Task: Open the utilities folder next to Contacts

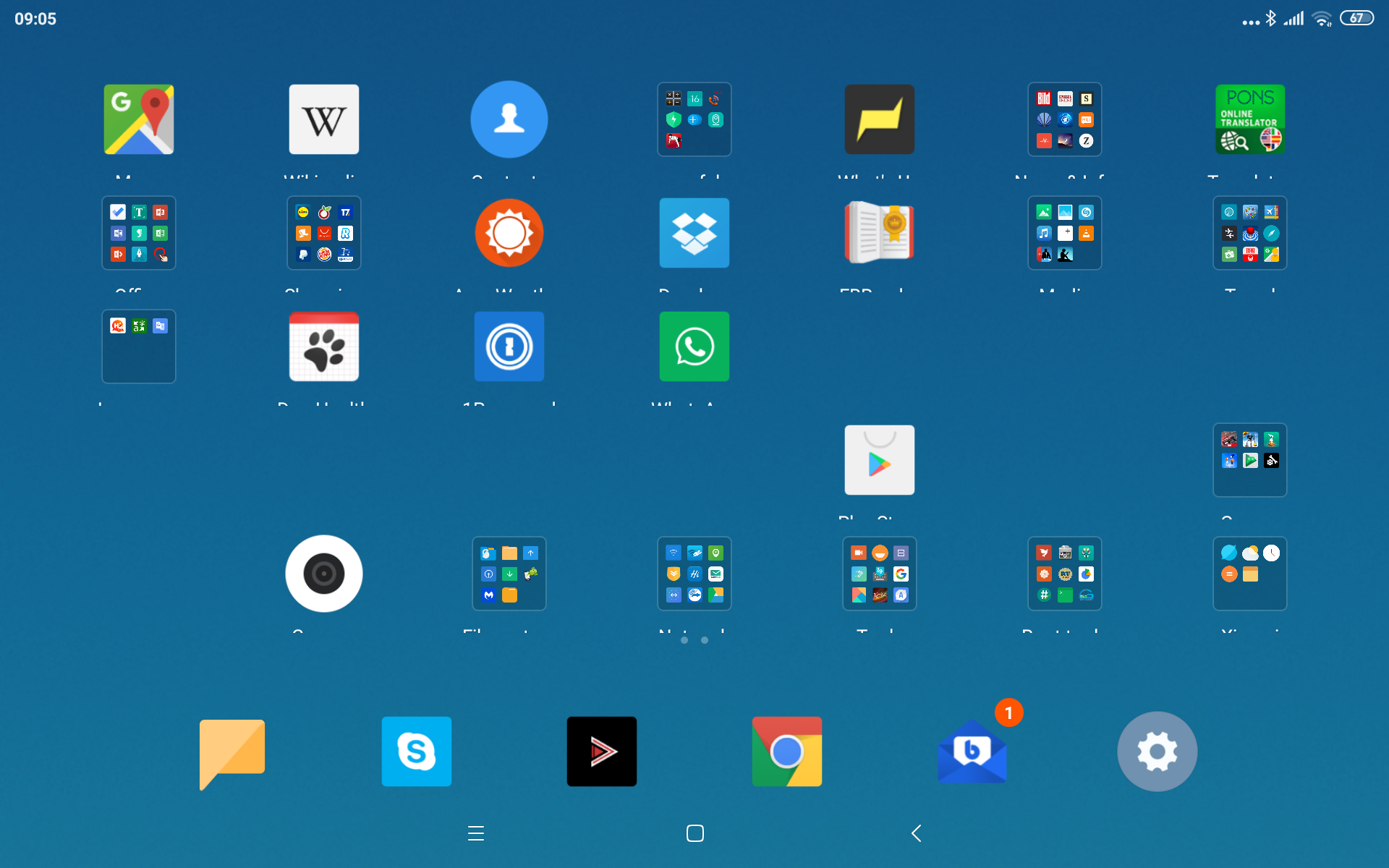Action: pos(694,119)
